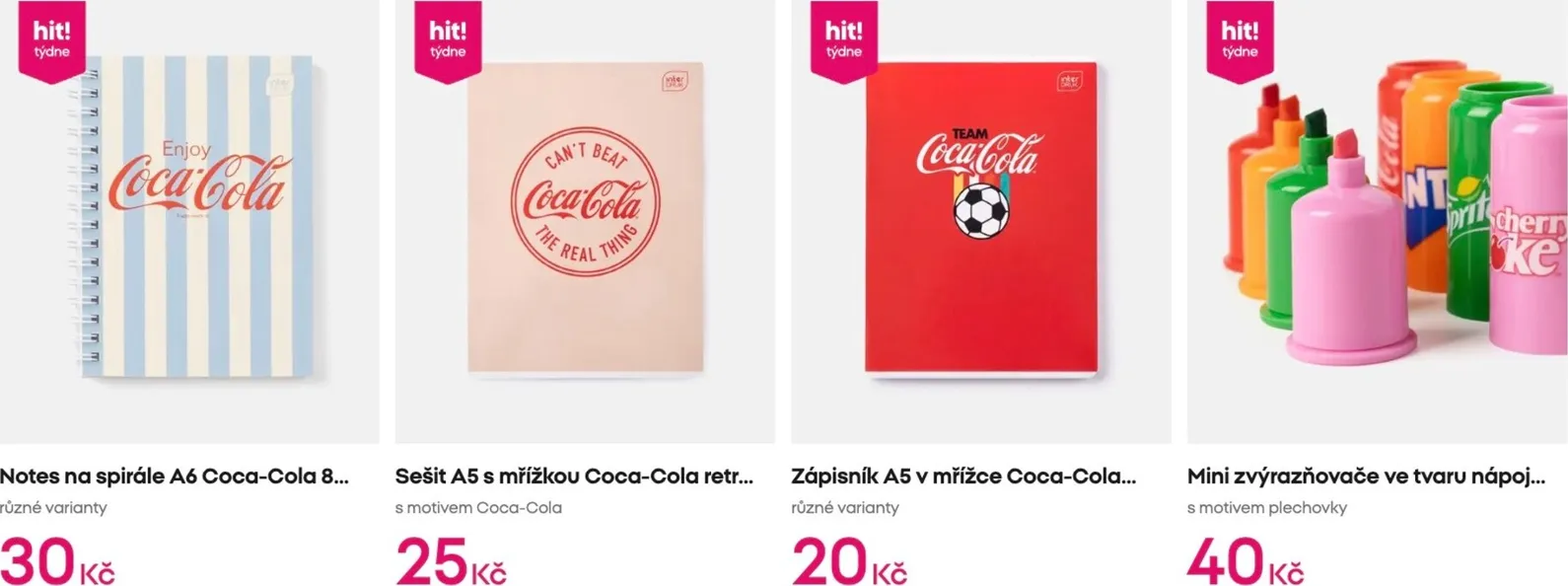Screen dimensions: 1568x586
Task: Click the hit týdne badge on red notebook
Action: 843,40
